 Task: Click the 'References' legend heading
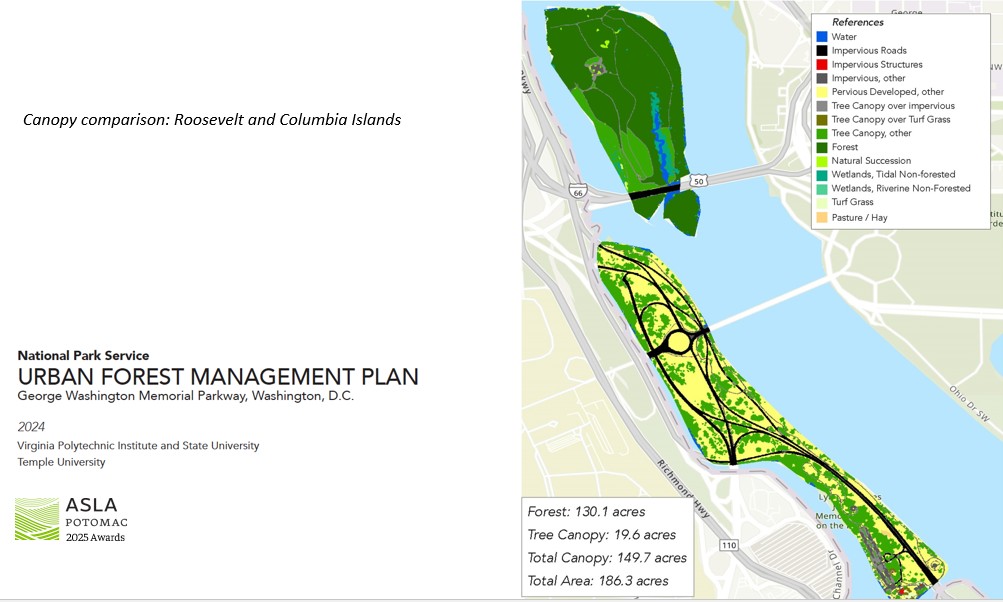click(x=858, y=22)
